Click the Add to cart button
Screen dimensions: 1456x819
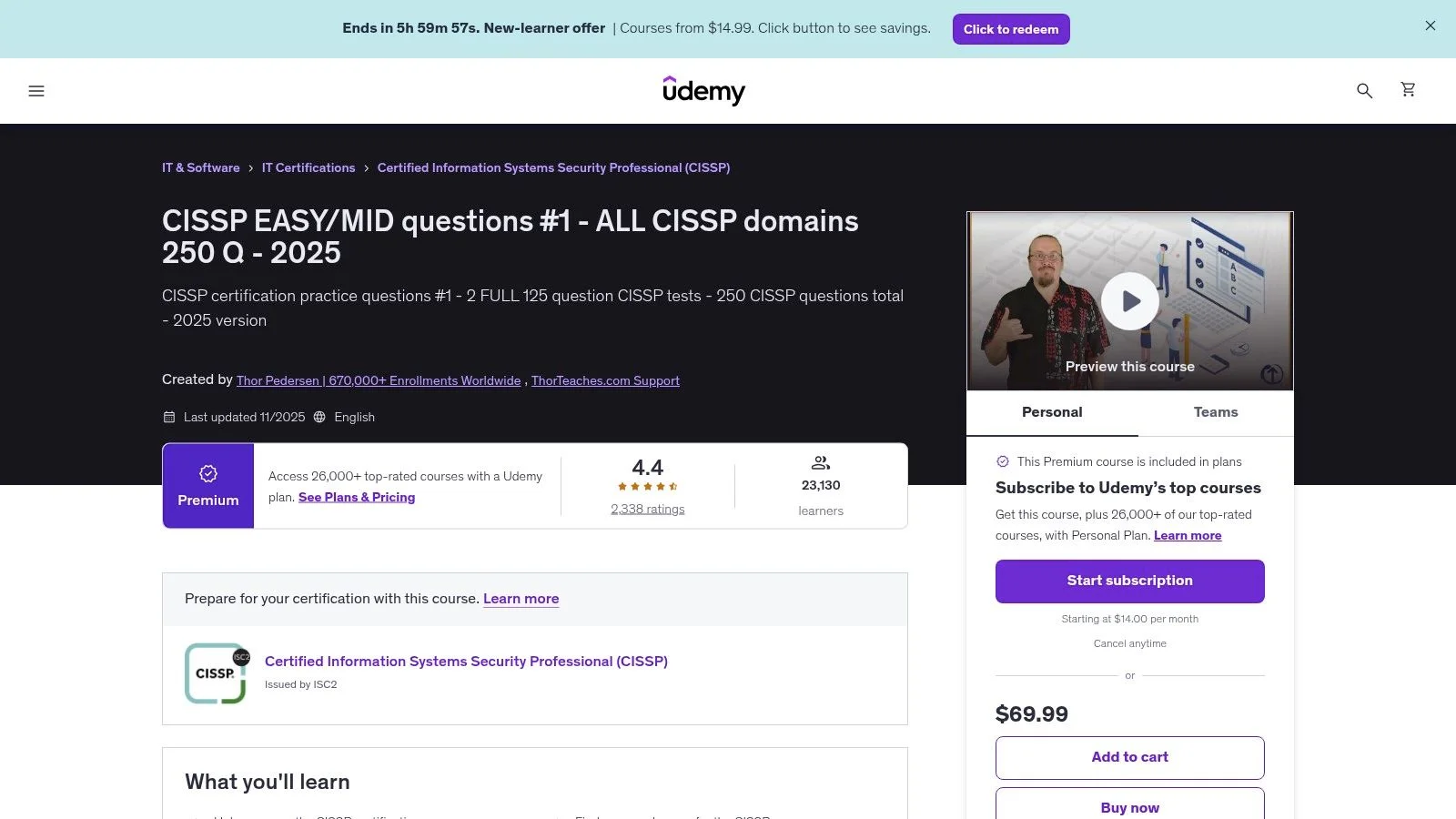point(1130,757)
